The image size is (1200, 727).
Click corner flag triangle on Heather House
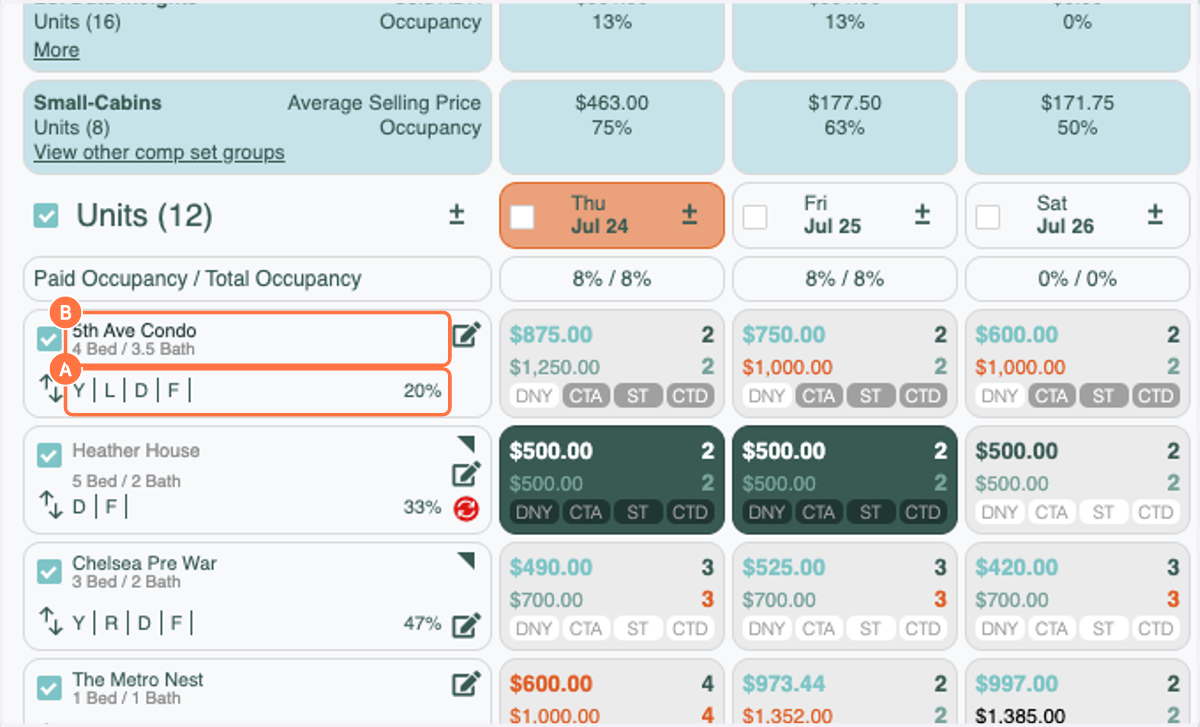[x=466, y=444]
